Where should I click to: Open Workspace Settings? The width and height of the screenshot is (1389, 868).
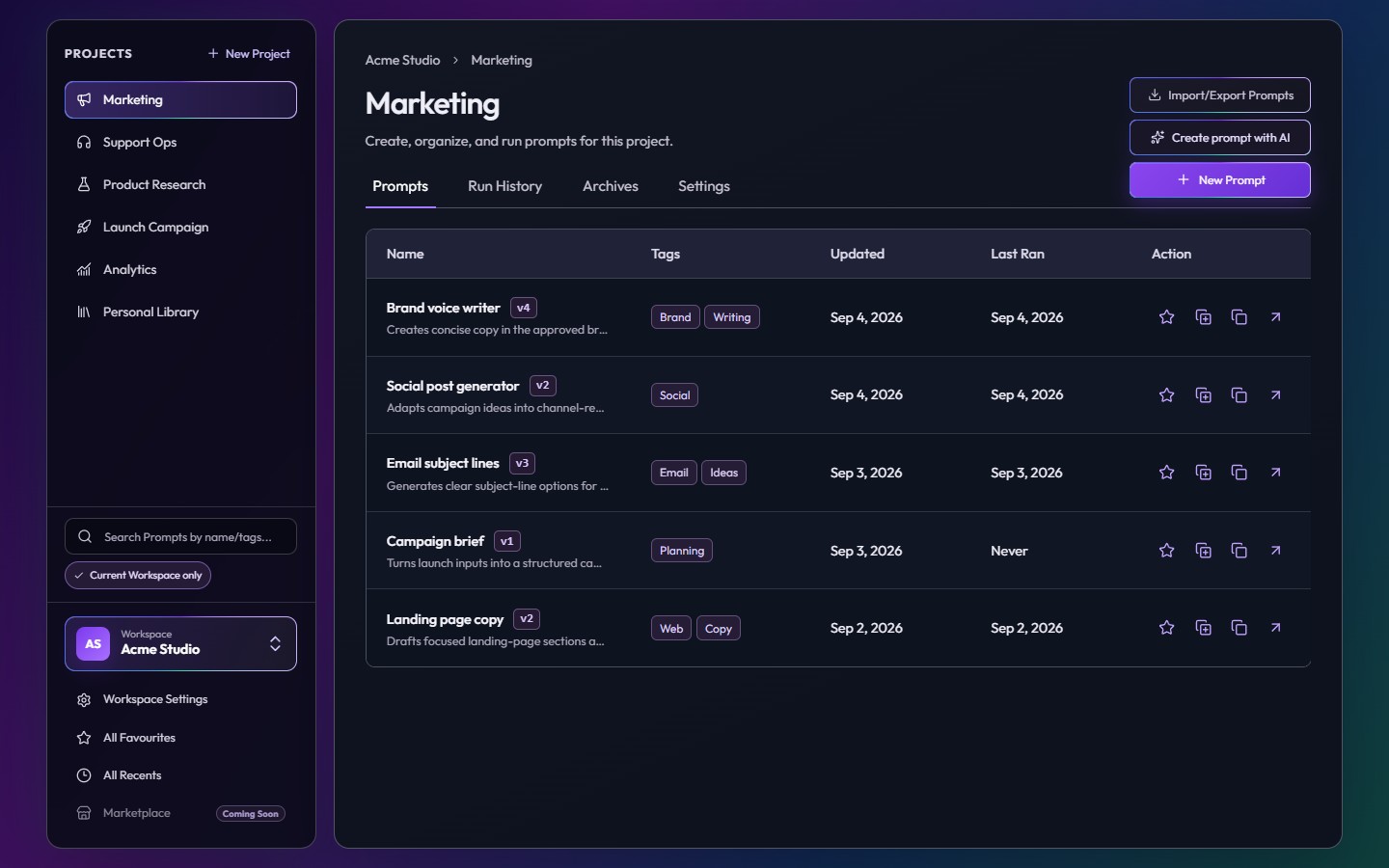tap(180, 699)
